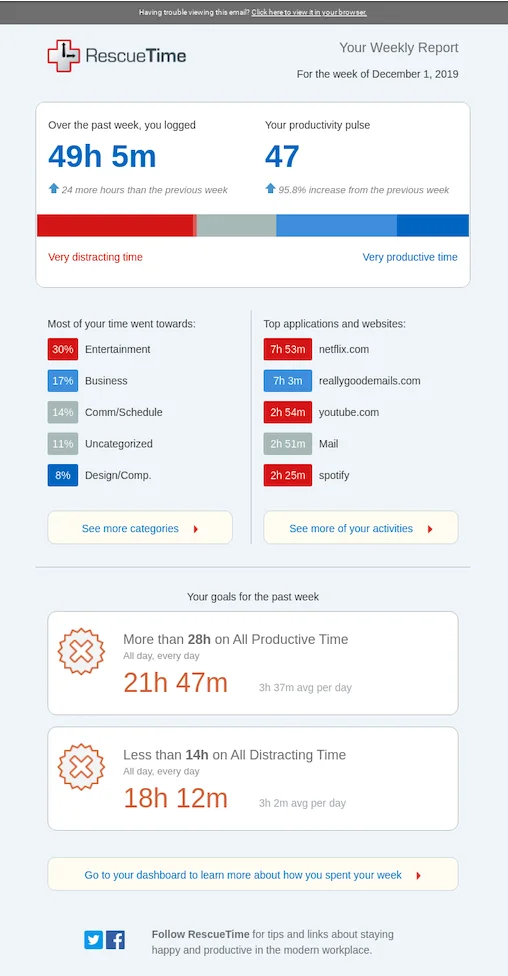The height and width of the screenshot is (976, 508).
Task: Click the red very distracting bar segment
Action: (x=115, y=225)
